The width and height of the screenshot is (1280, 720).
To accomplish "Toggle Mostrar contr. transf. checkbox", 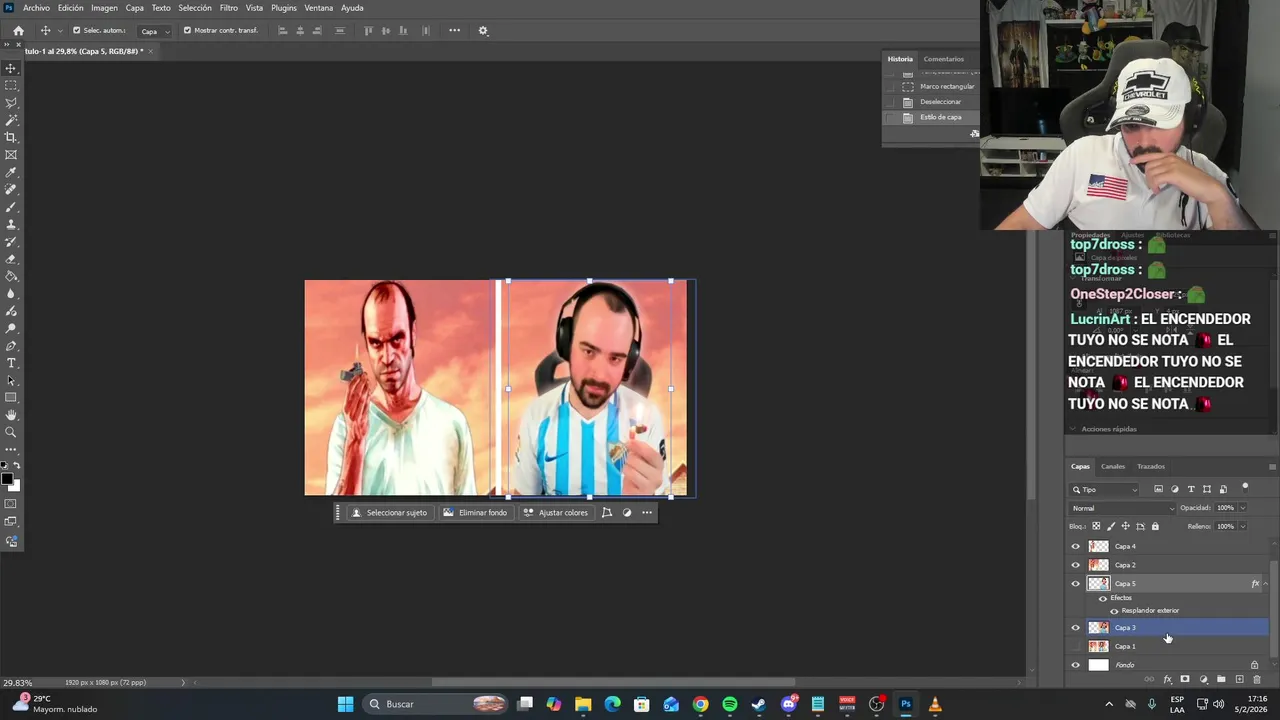I will [187, 30].
